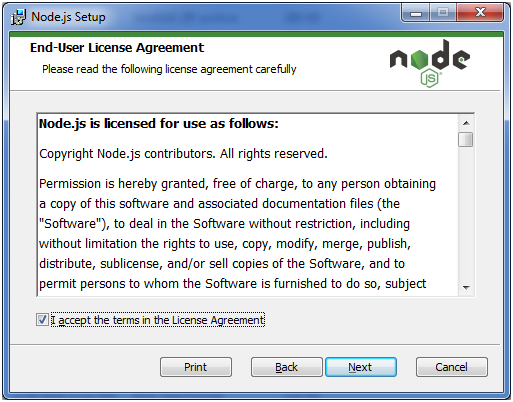Screen dimensions: 513x402
Task: Close the Node.js Setup window
Action: click(480, 13)
